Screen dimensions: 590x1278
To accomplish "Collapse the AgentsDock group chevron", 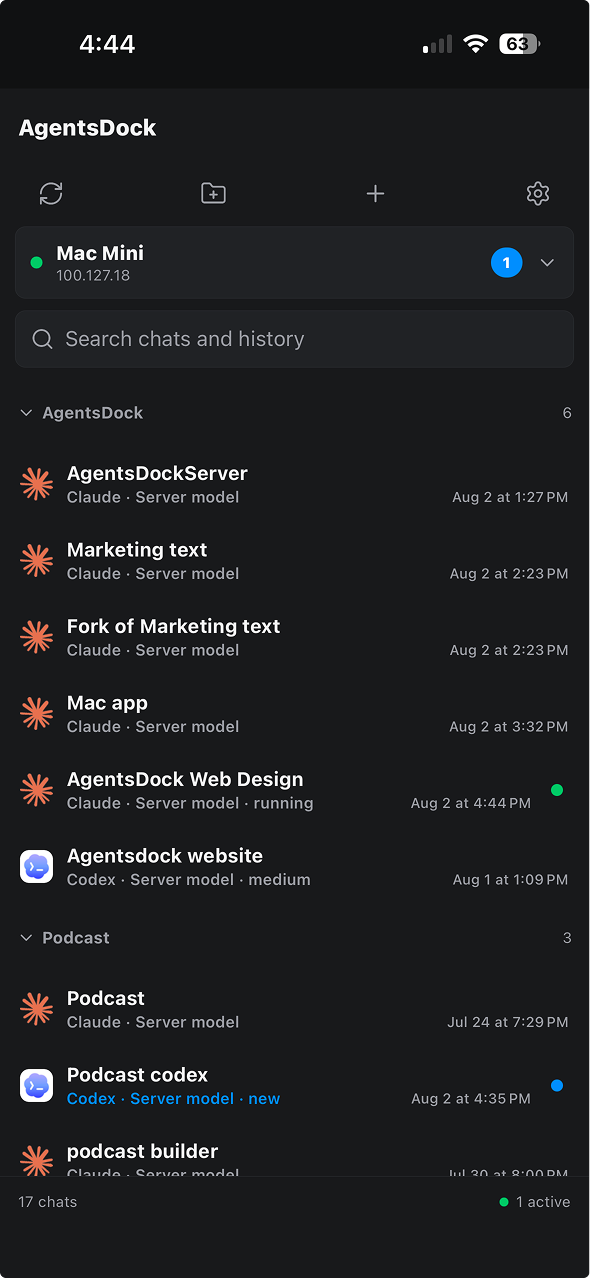I will tap(27, 413).
